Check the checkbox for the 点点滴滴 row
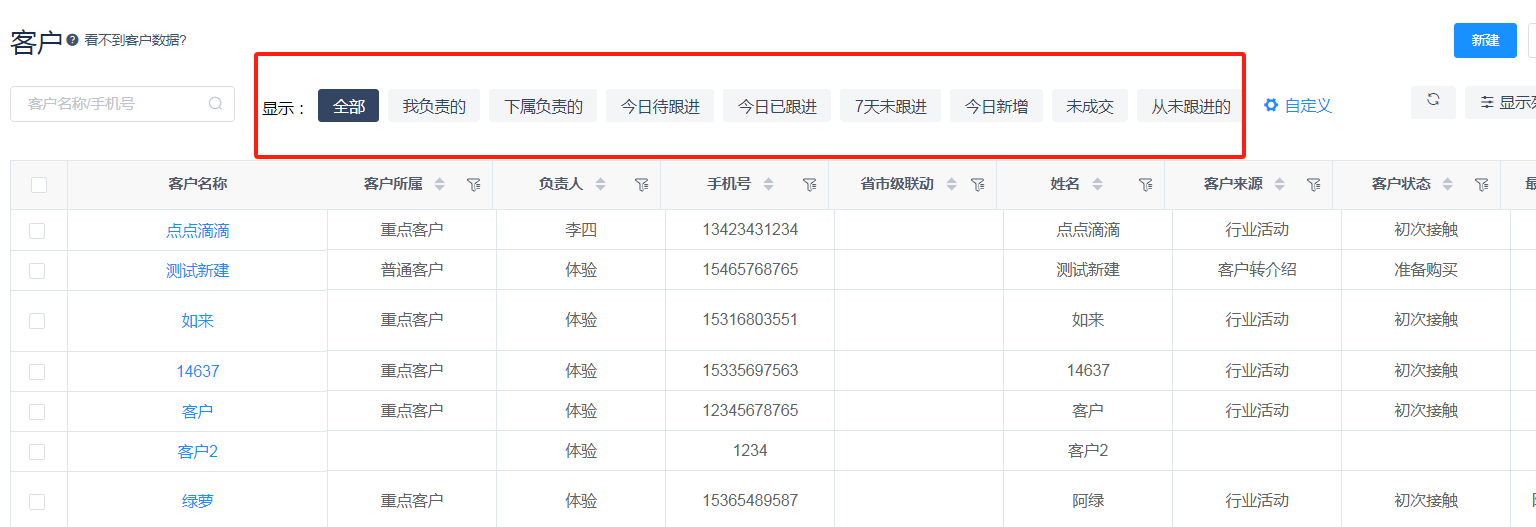This screenshot has height=527, width=1536. click(x=37, y=231)
